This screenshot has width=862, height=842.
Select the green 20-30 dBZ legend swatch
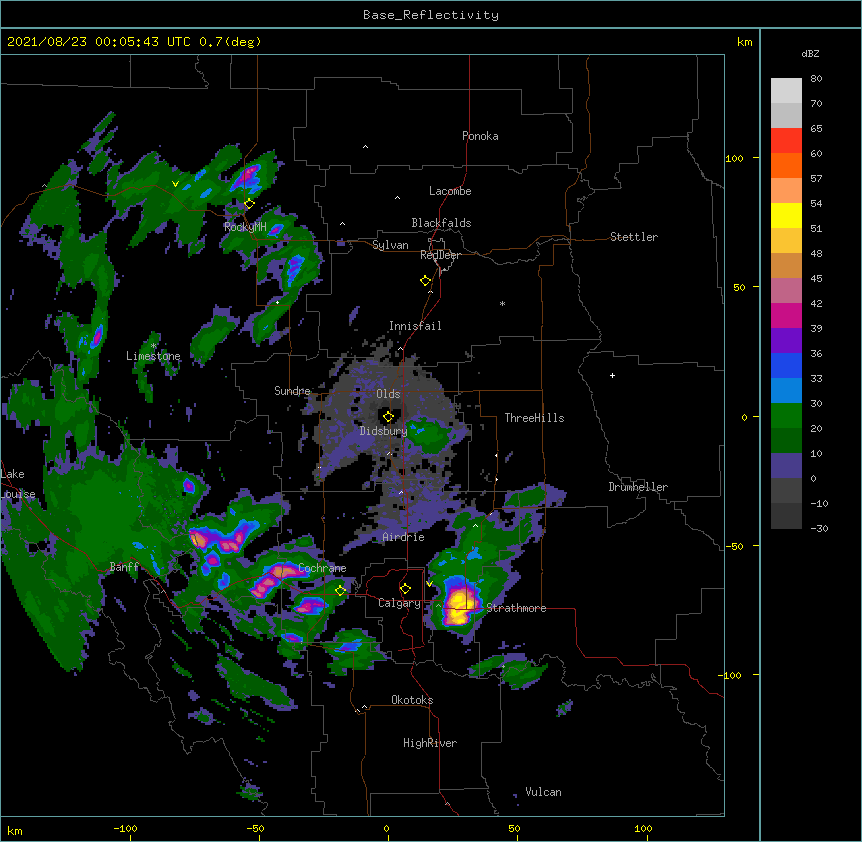[786, 416]
